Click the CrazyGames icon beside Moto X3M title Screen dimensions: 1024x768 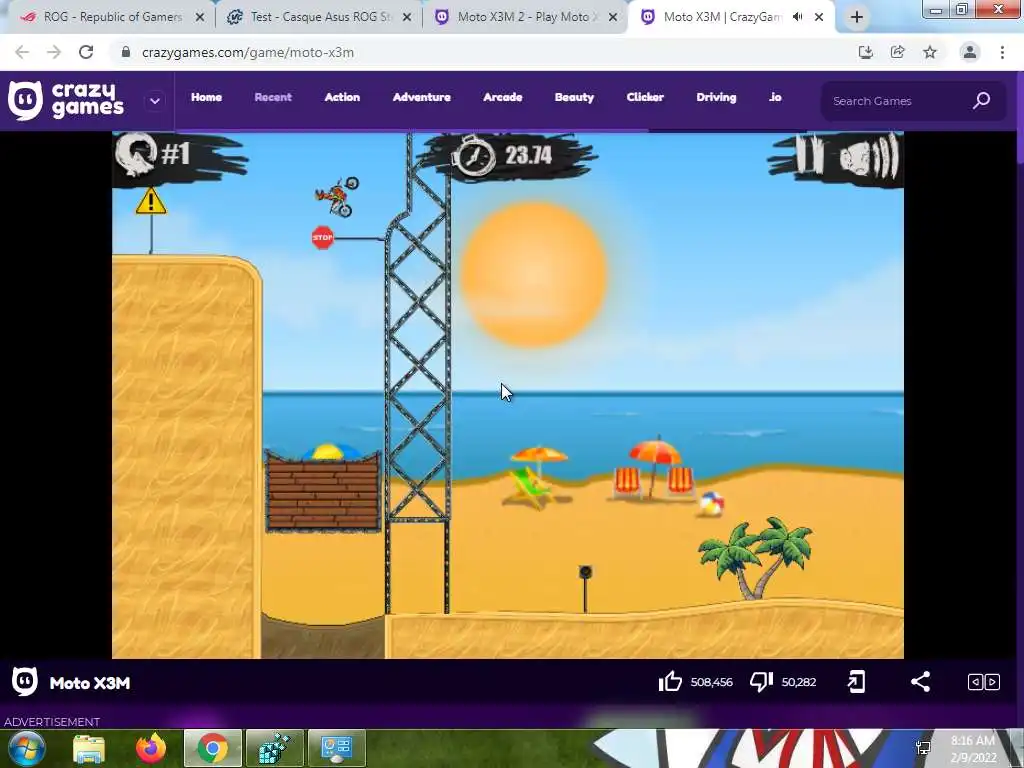point(25,682)
